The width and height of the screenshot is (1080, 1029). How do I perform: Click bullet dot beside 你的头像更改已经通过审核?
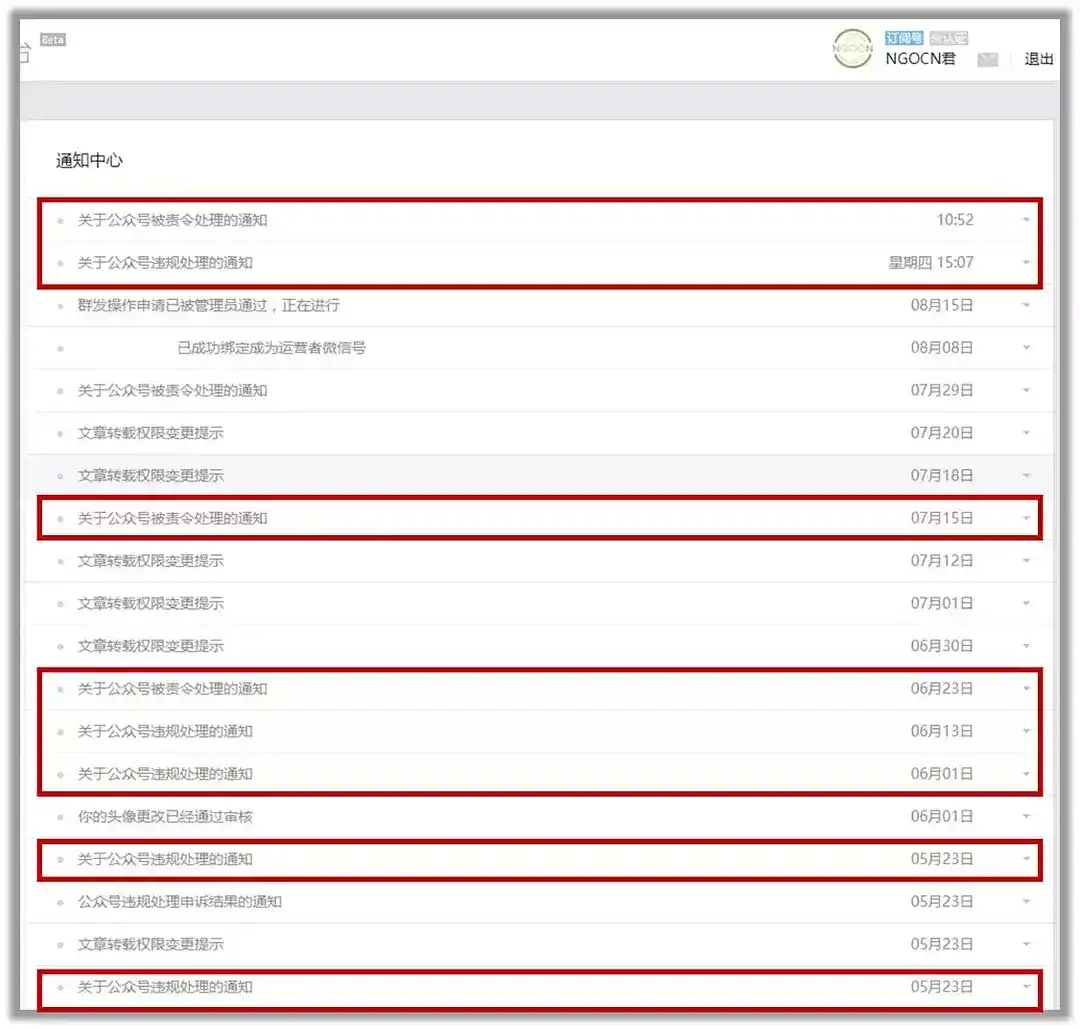click(60, 817)
